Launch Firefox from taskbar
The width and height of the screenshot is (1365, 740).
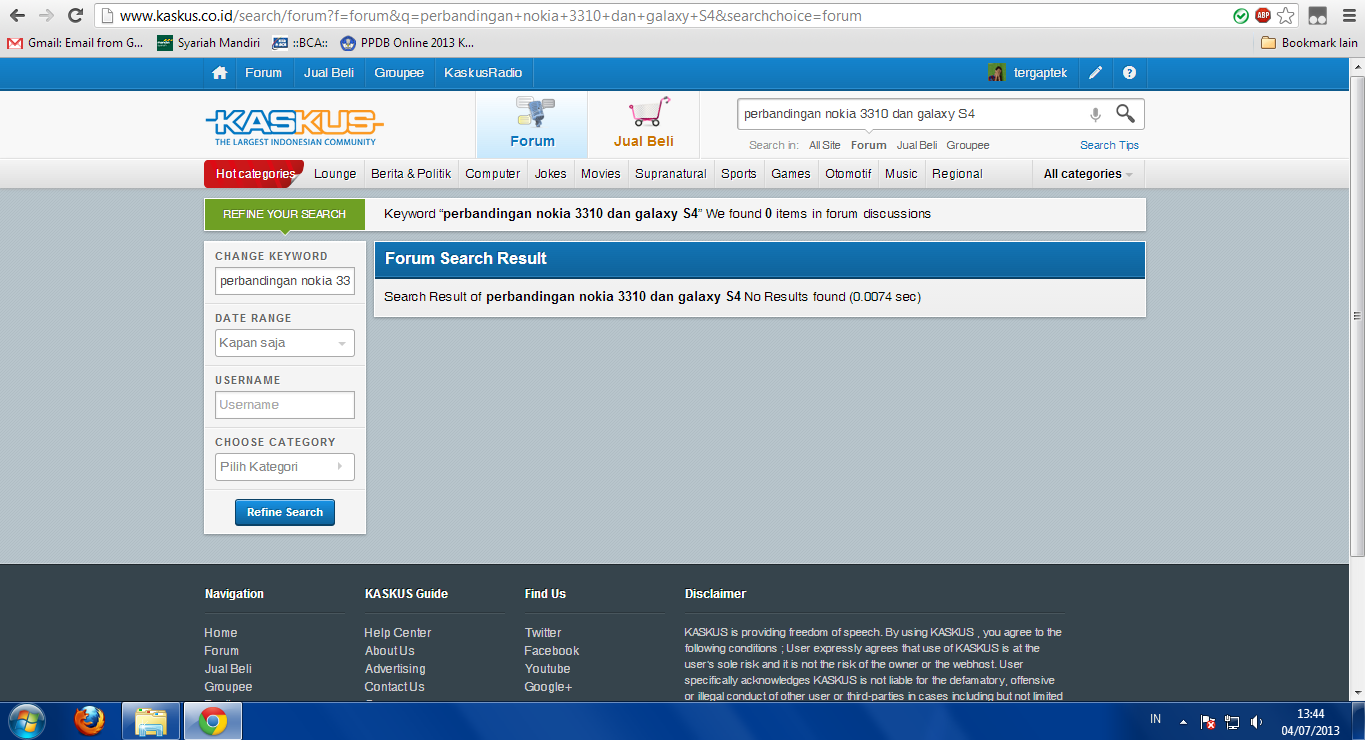pyautogui.click(x=90, y=720)
